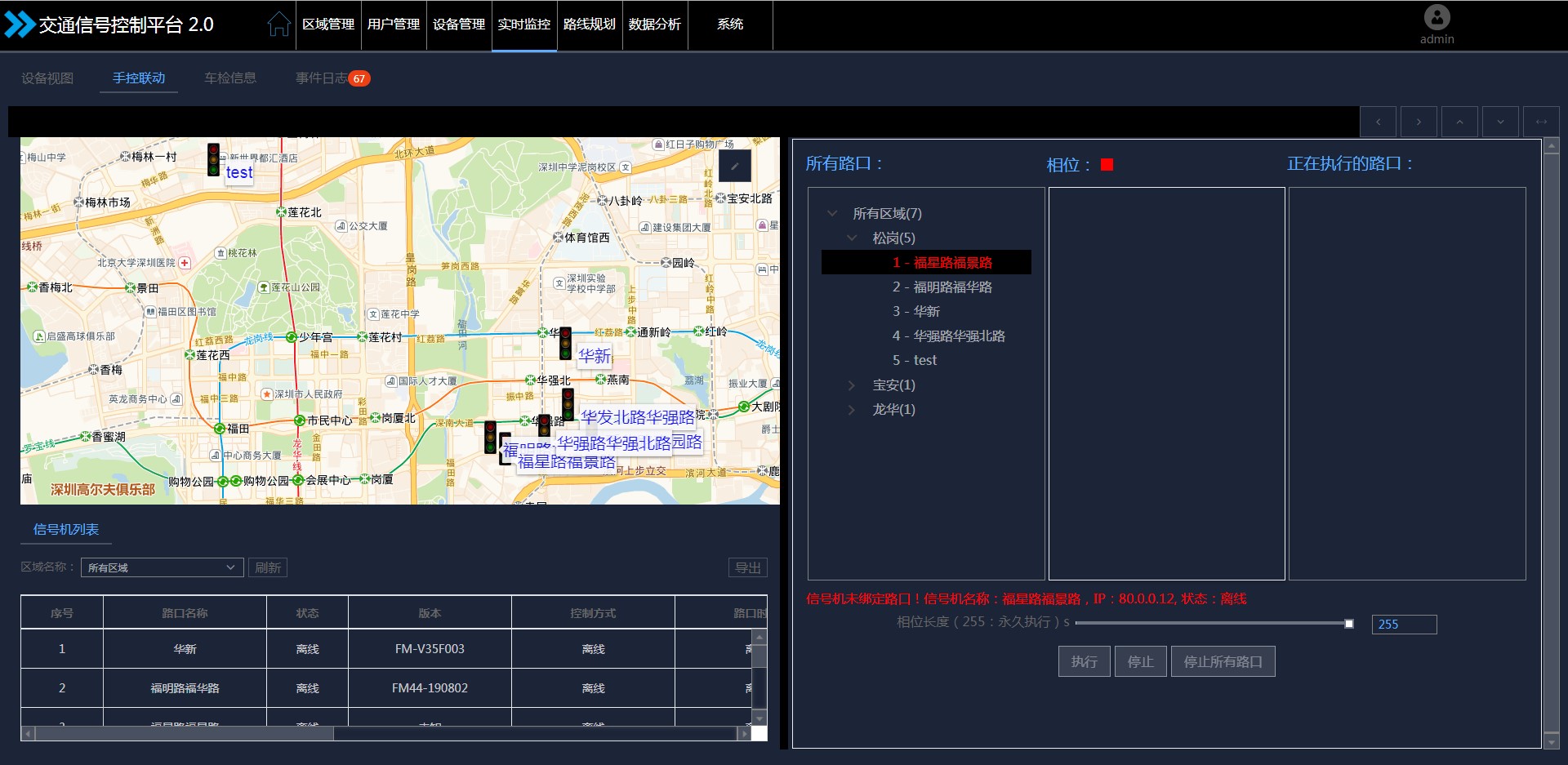Click the traffic light icon above the test label
The image size is (1568, 765).
coord(213,159)
